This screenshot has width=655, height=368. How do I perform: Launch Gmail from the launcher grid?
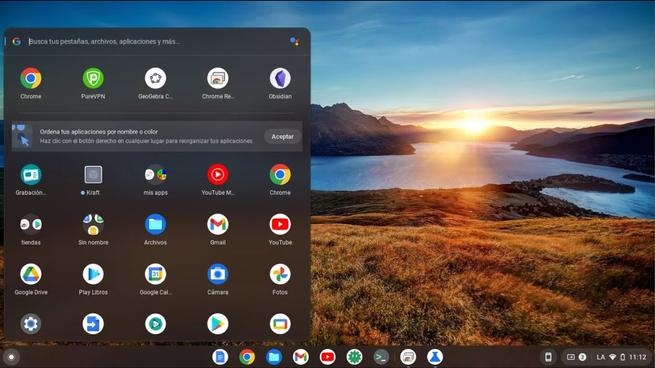coord(218,224)
